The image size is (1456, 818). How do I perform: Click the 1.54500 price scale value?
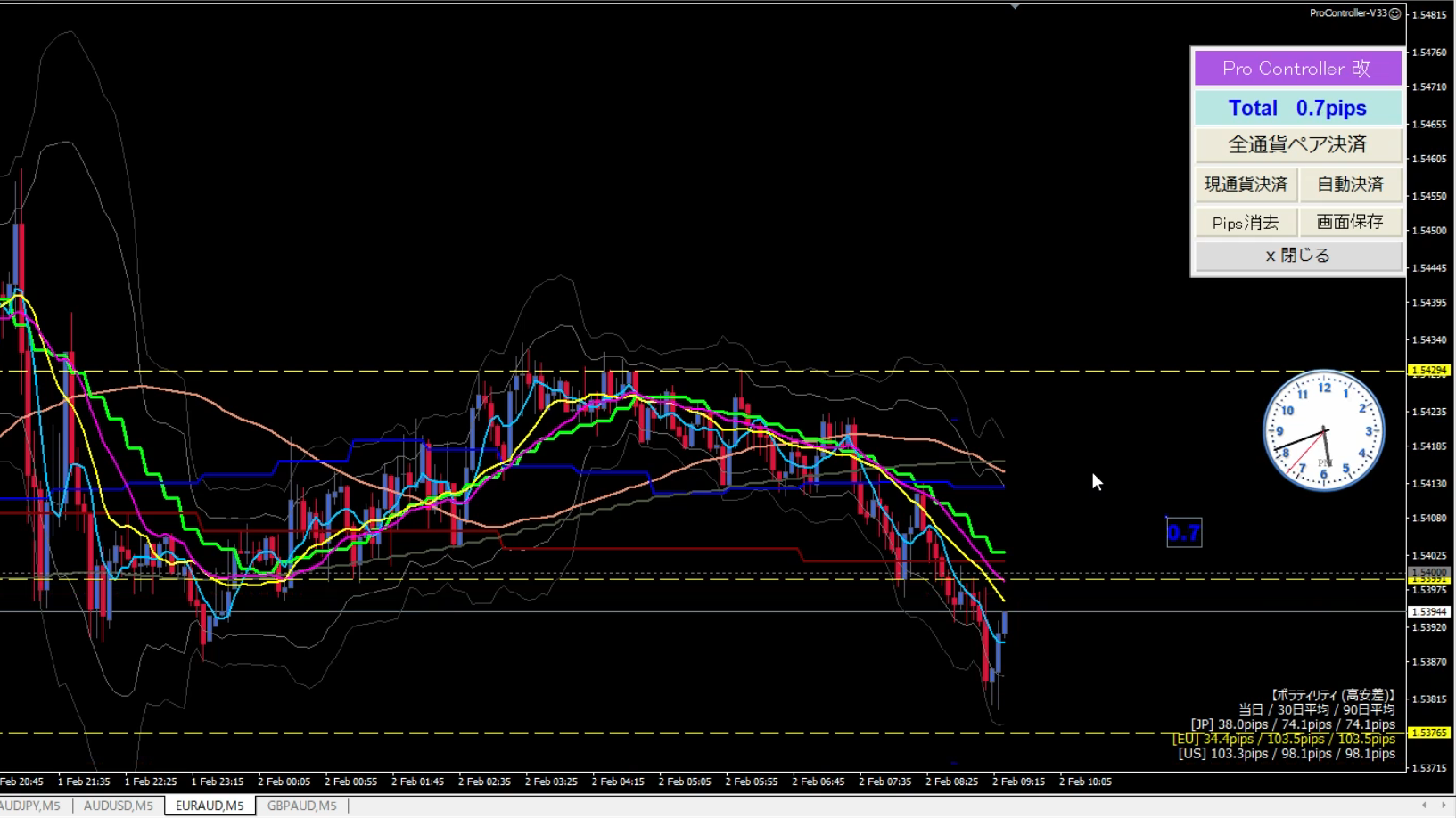tap(1429, 231)
